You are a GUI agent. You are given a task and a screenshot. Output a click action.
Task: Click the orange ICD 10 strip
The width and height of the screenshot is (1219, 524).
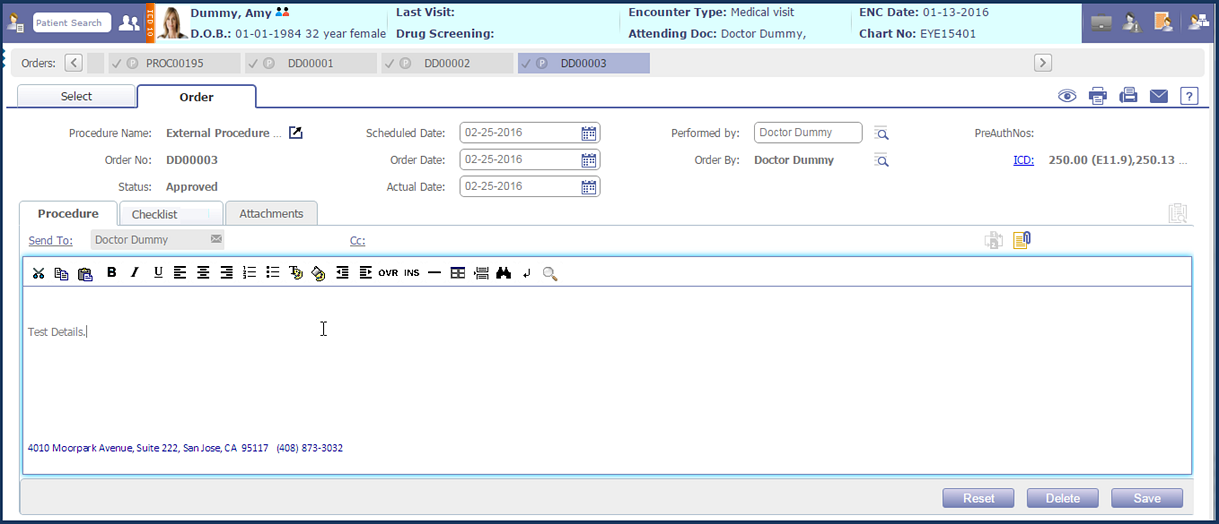(x=150, y=22)
